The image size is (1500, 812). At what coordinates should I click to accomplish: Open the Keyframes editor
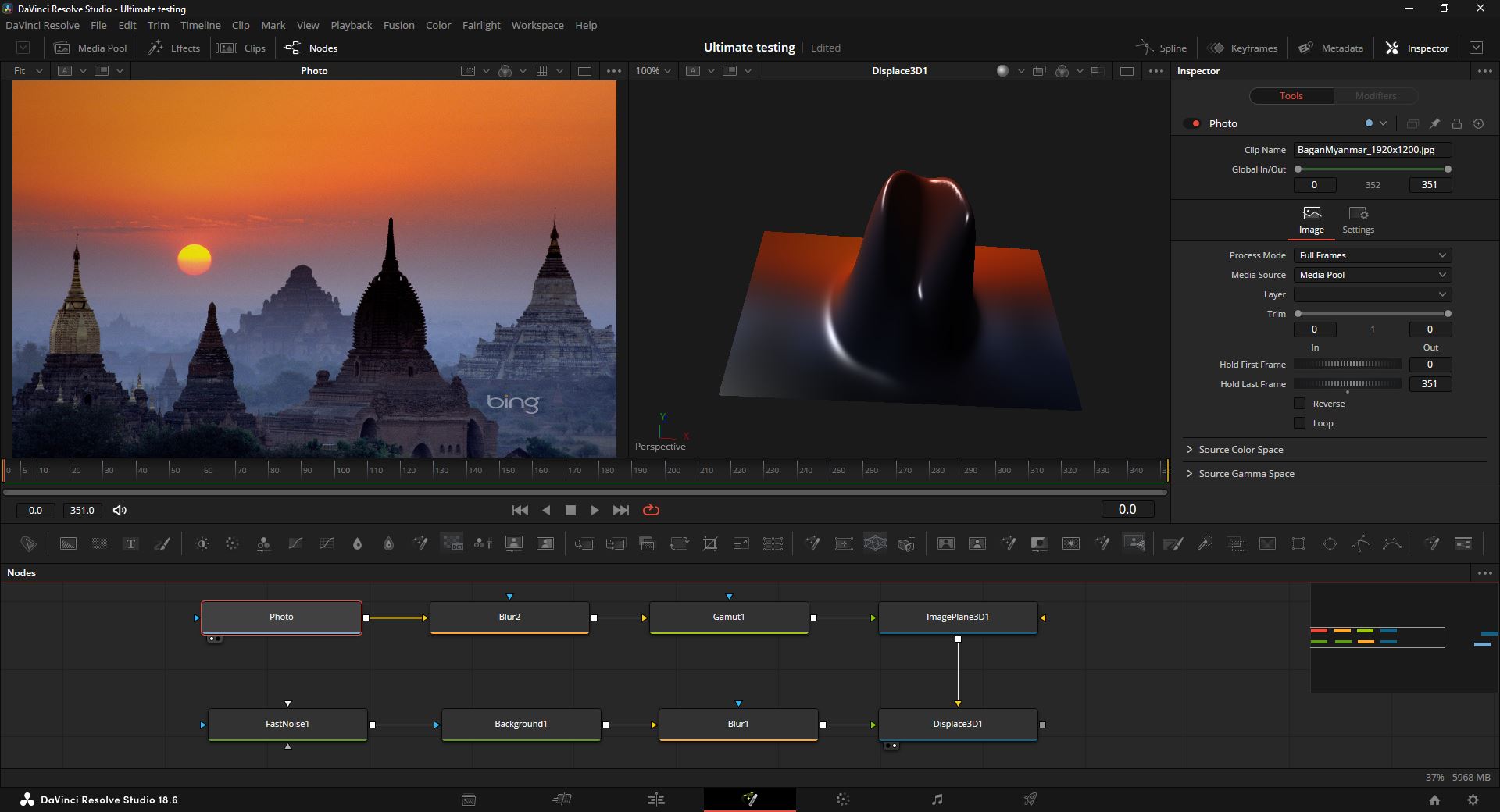(1242, 48)
